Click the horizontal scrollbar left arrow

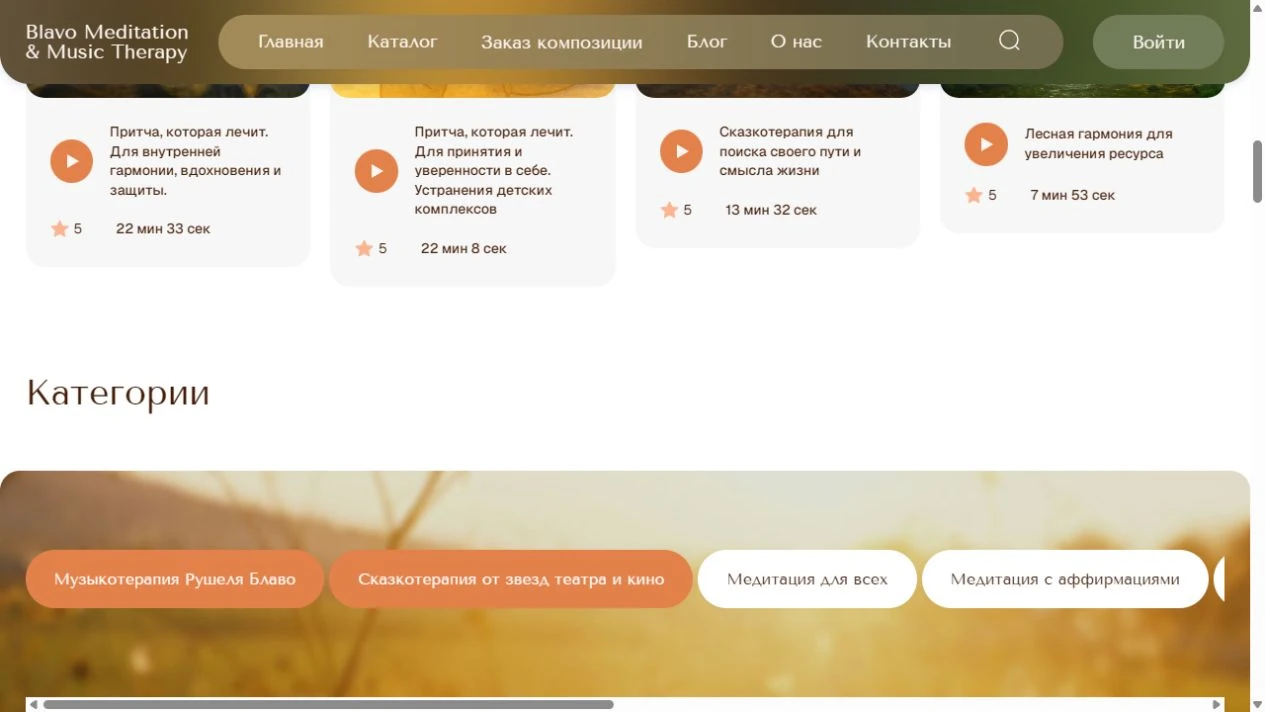pyautogui.click(x=33, y=705)
